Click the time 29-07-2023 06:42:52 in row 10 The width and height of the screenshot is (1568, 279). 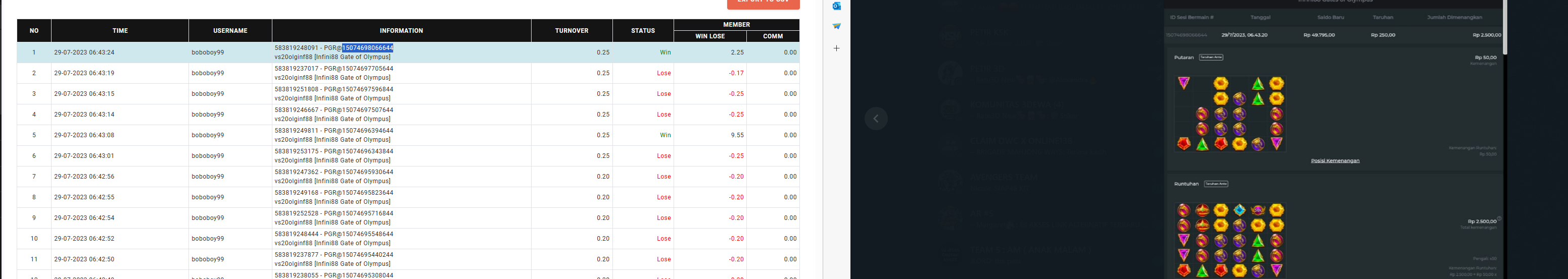pyautogui.click(x=84, y=238)
